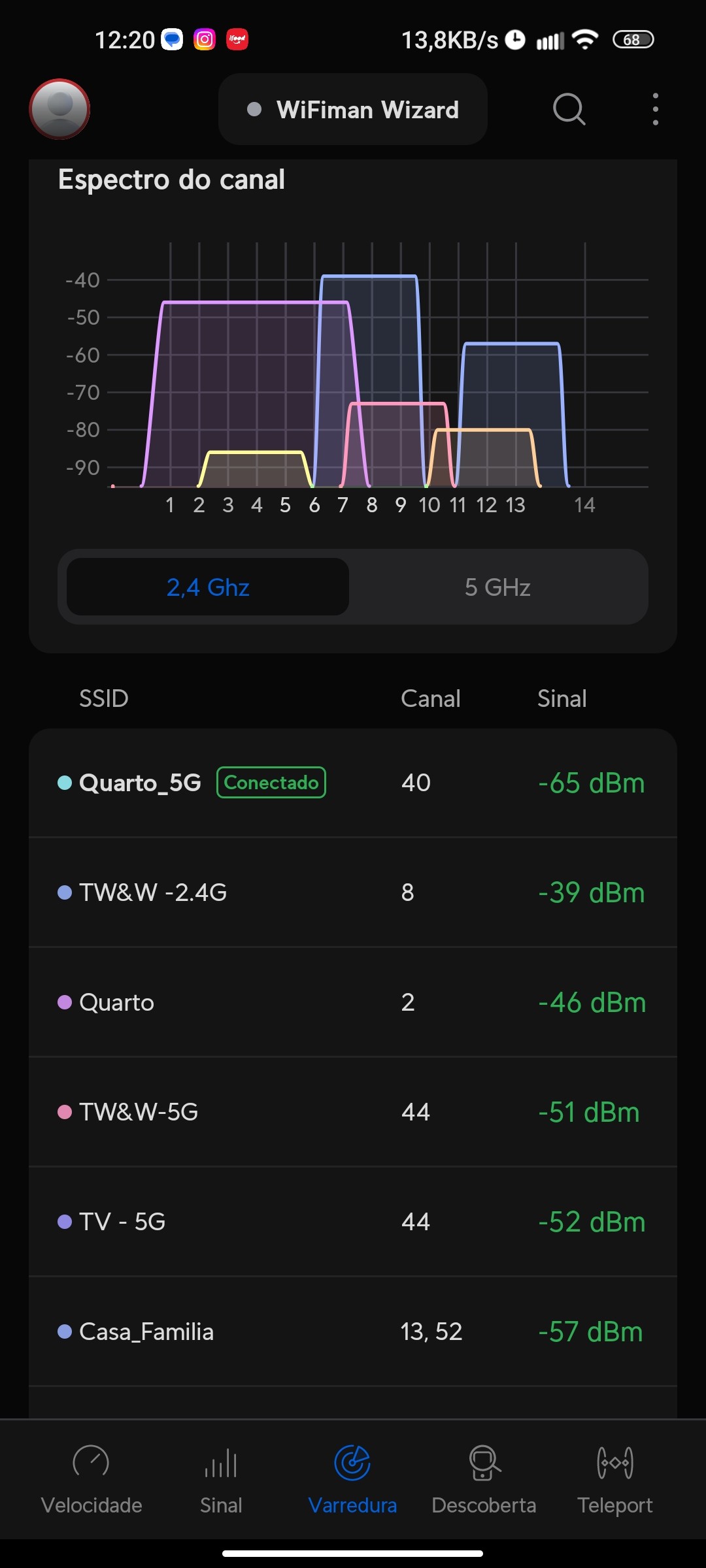Open the three-dot overflow menu
This screenshot has height=1568, width=706.
click(x=655, y=109)
